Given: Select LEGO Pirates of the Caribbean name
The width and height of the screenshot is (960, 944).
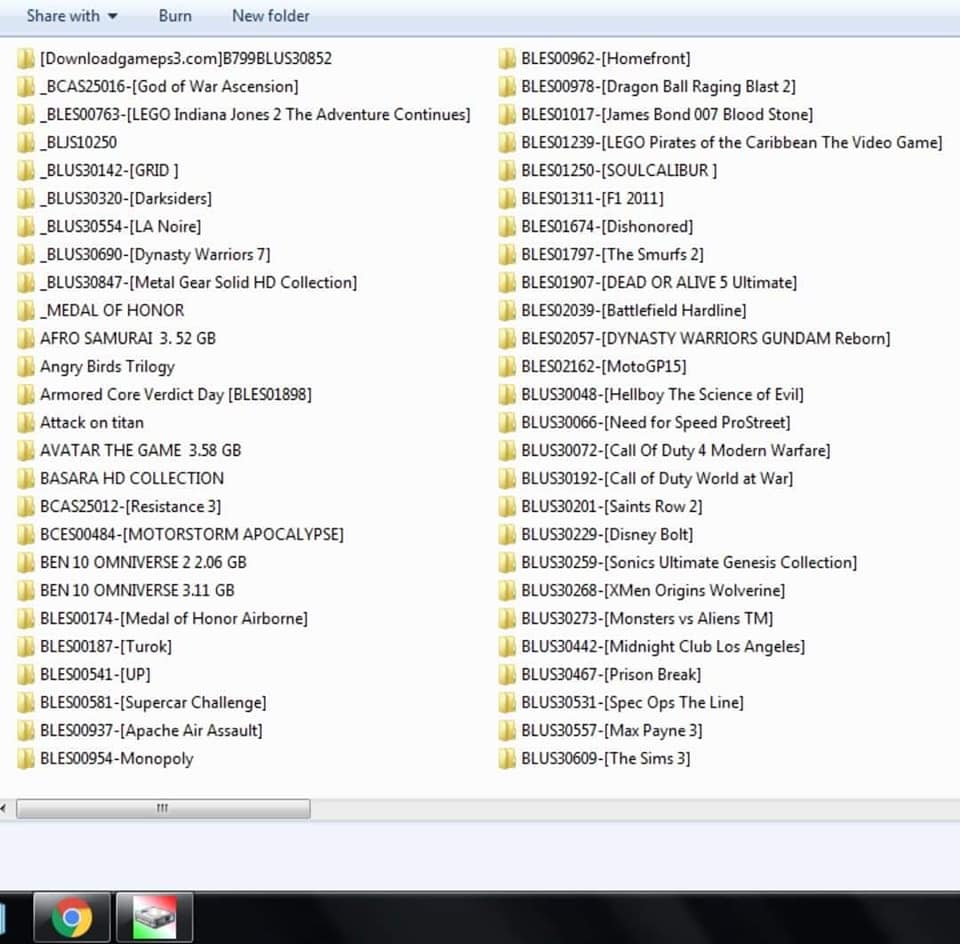Looking at the screenshot, I should click(732, 143).
